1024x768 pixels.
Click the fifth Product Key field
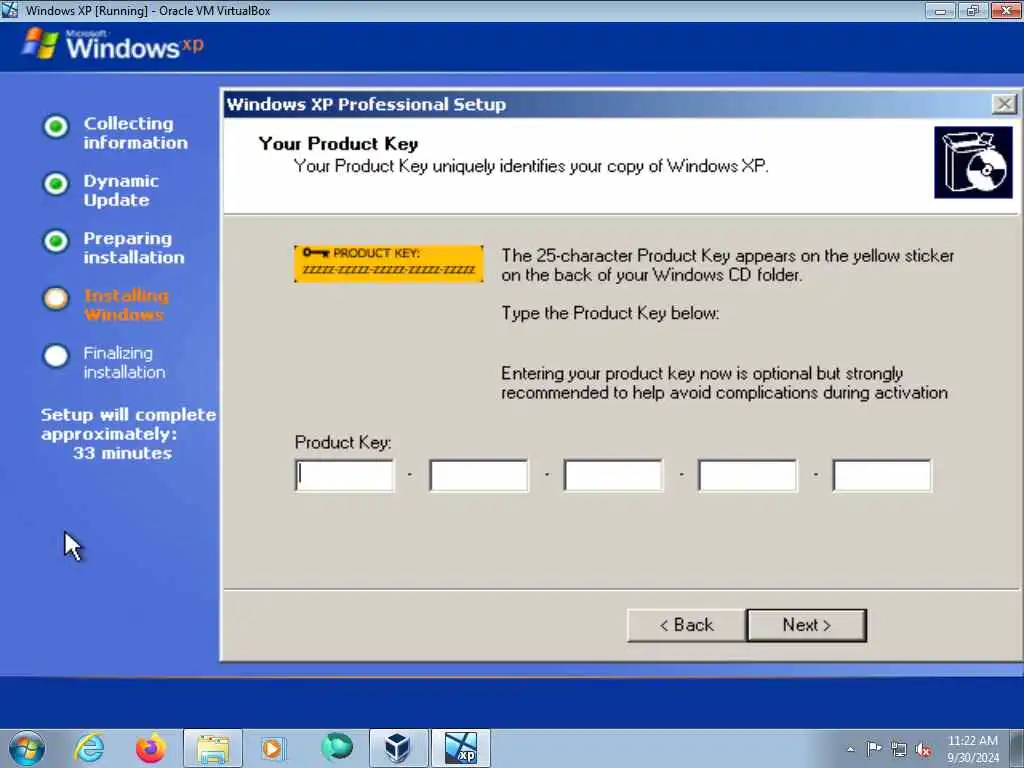[882, 475]
